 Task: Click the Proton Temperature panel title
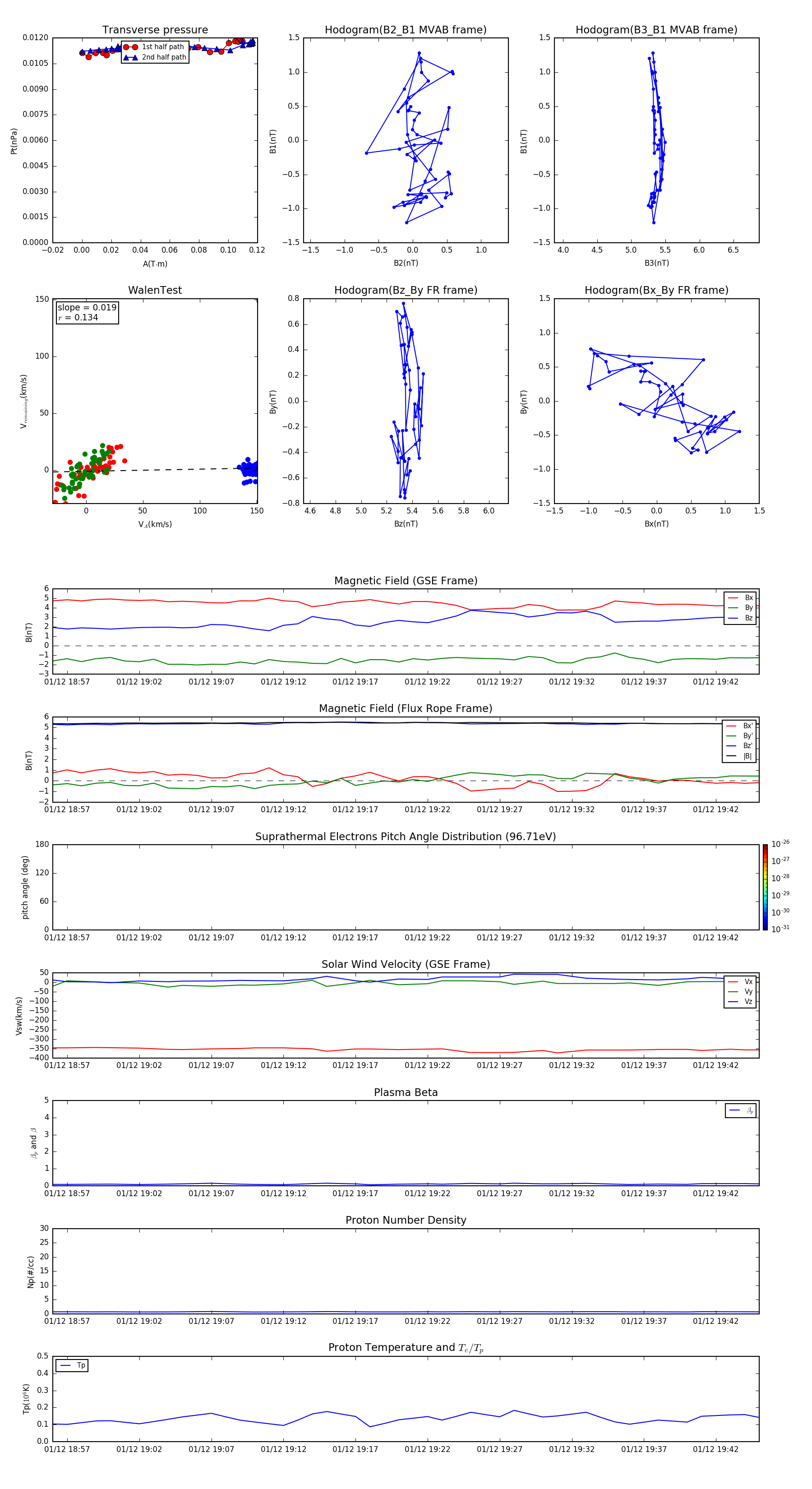click(x=406, y=1347)
